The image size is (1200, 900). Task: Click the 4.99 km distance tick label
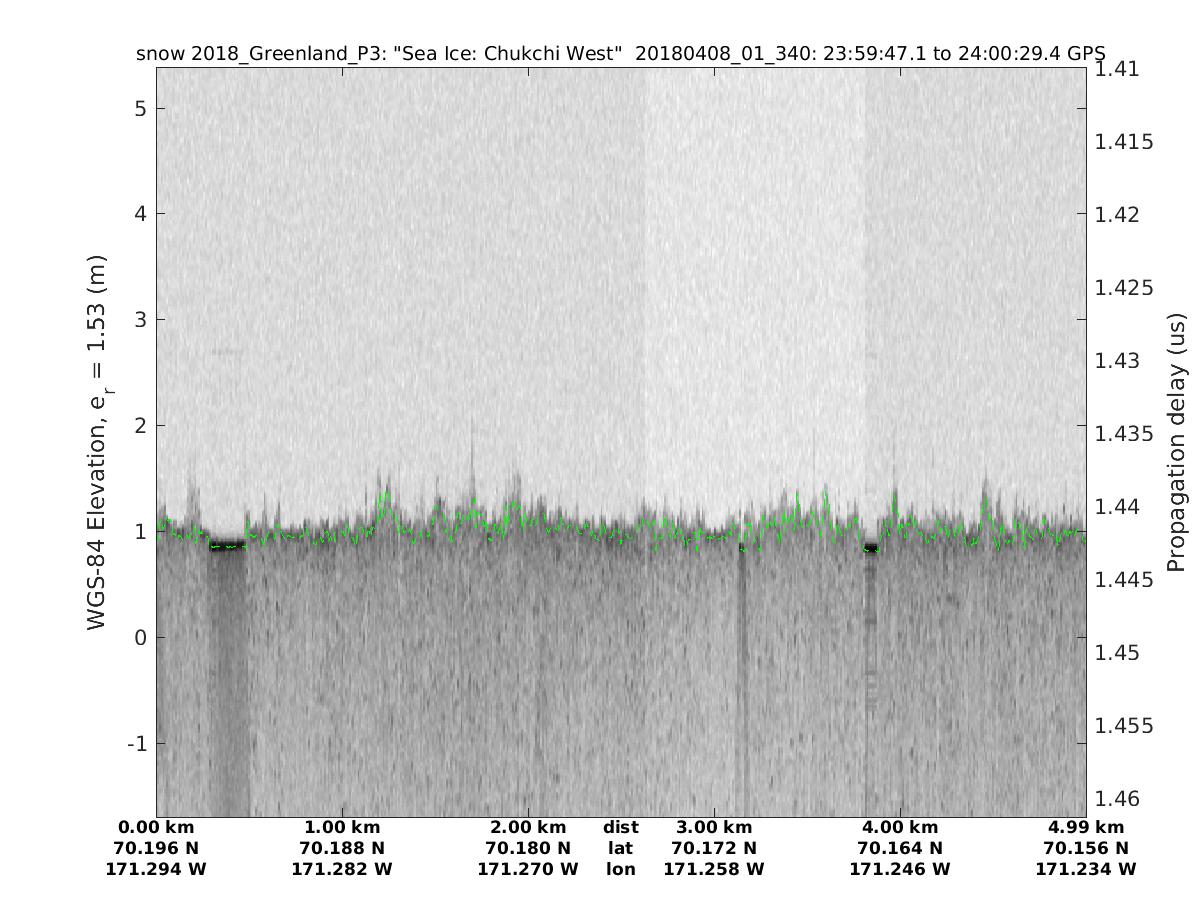[x=1086, y=828]
